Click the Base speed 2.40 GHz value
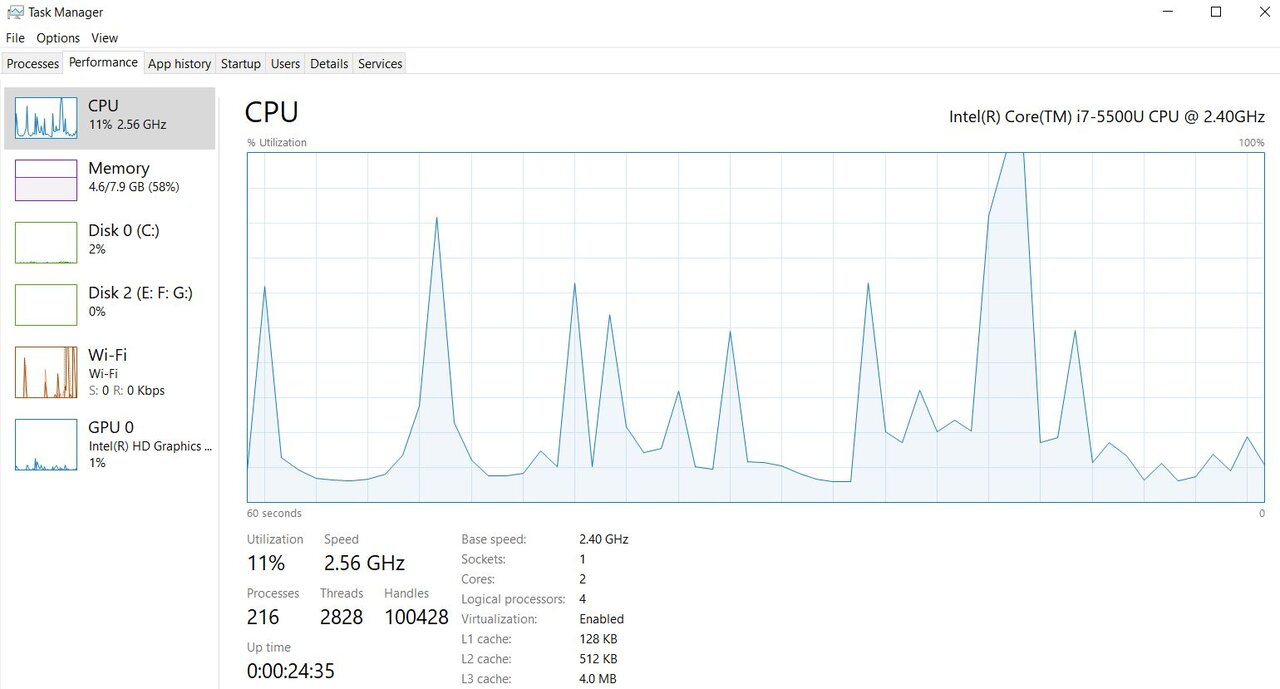1280x689 pixels. [x=604, y=539]
